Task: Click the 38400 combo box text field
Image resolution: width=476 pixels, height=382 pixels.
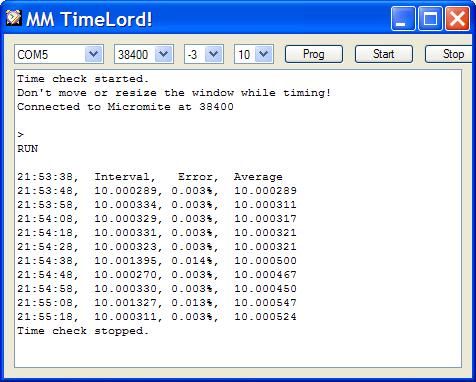Action: click(x=135, y=54)
